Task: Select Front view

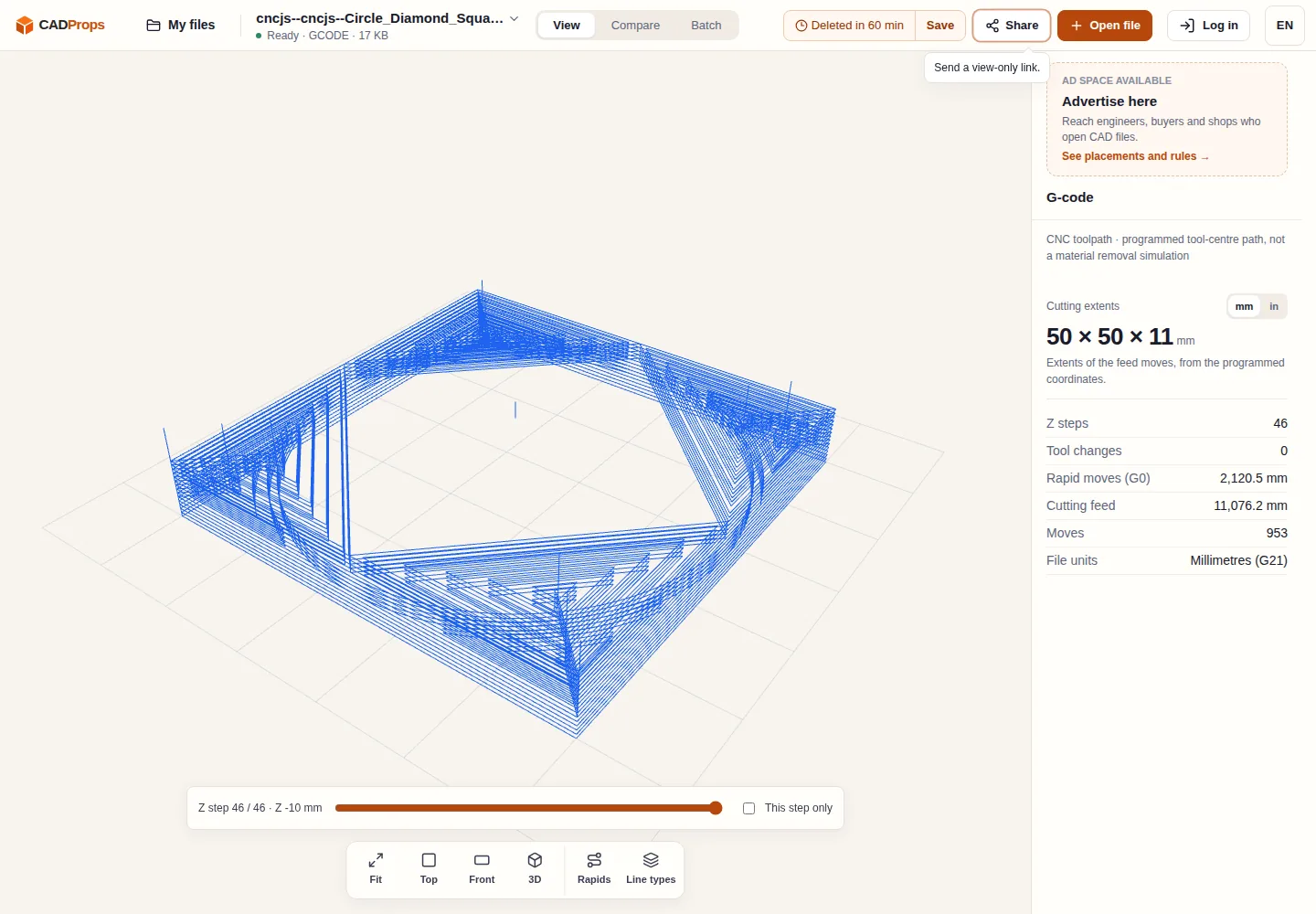Action: point(482,868)
